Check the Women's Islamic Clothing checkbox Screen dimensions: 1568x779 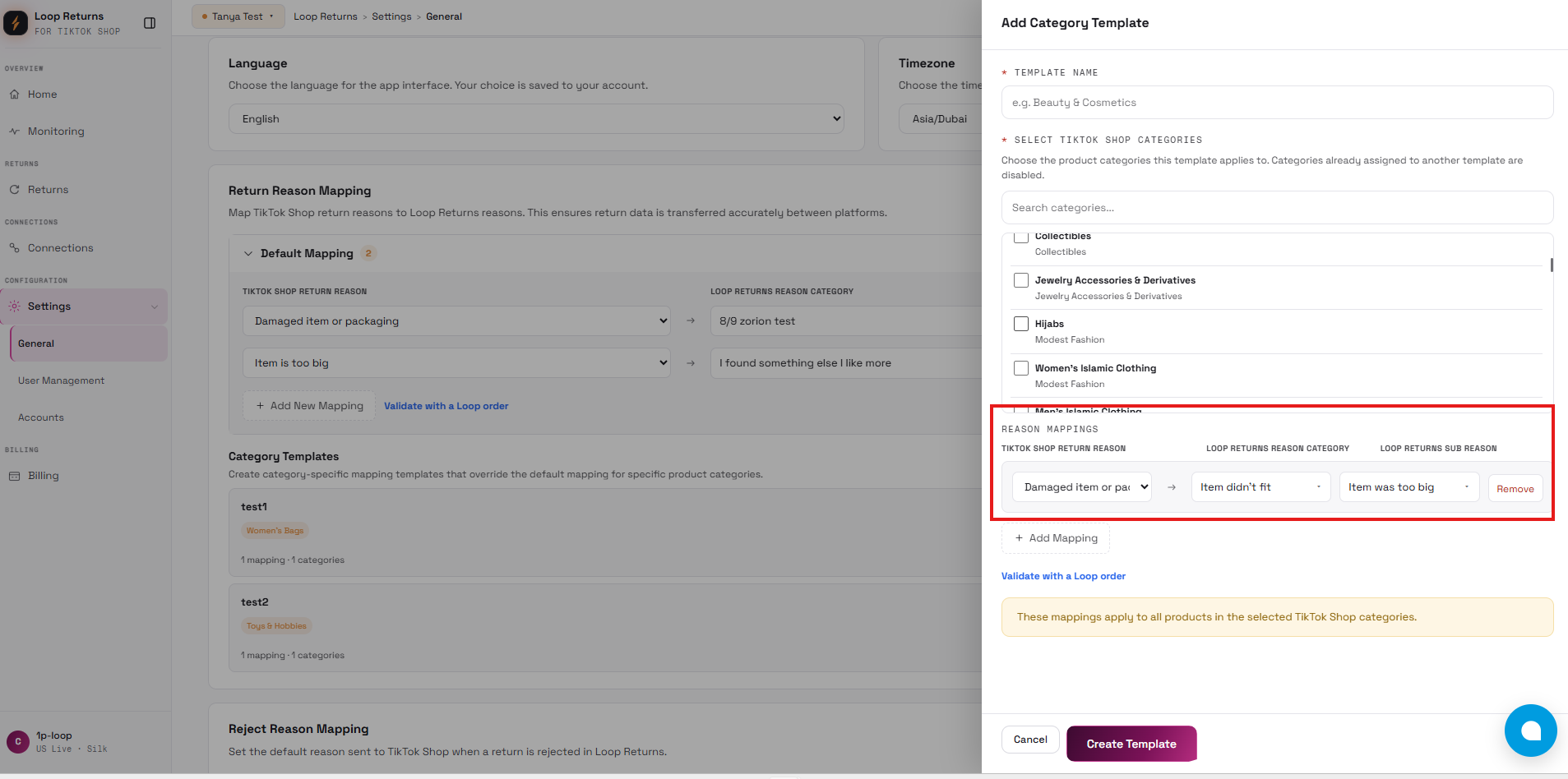(x=1021, y=368)
